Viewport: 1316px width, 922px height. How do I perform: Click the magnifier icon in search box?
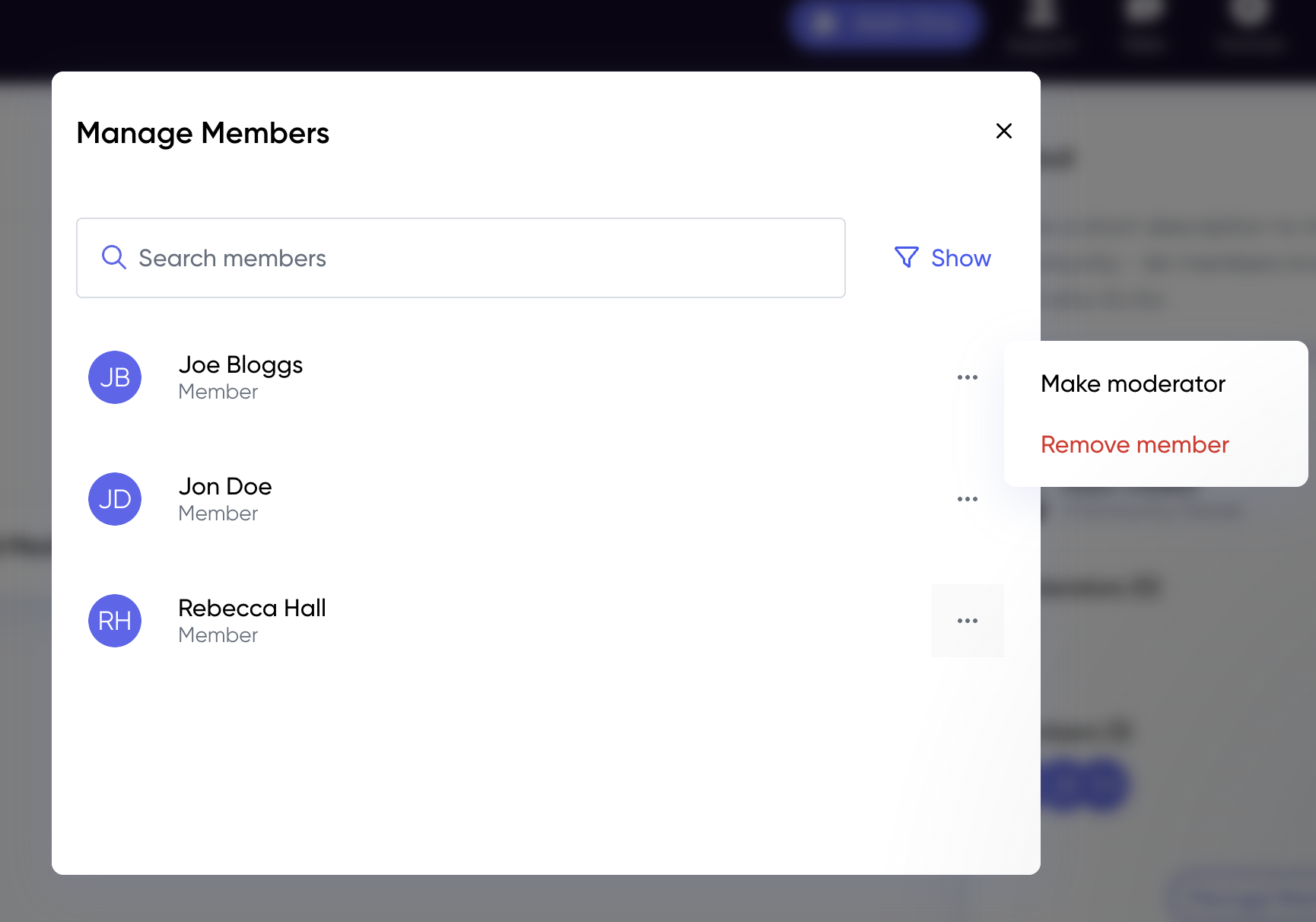113,257
